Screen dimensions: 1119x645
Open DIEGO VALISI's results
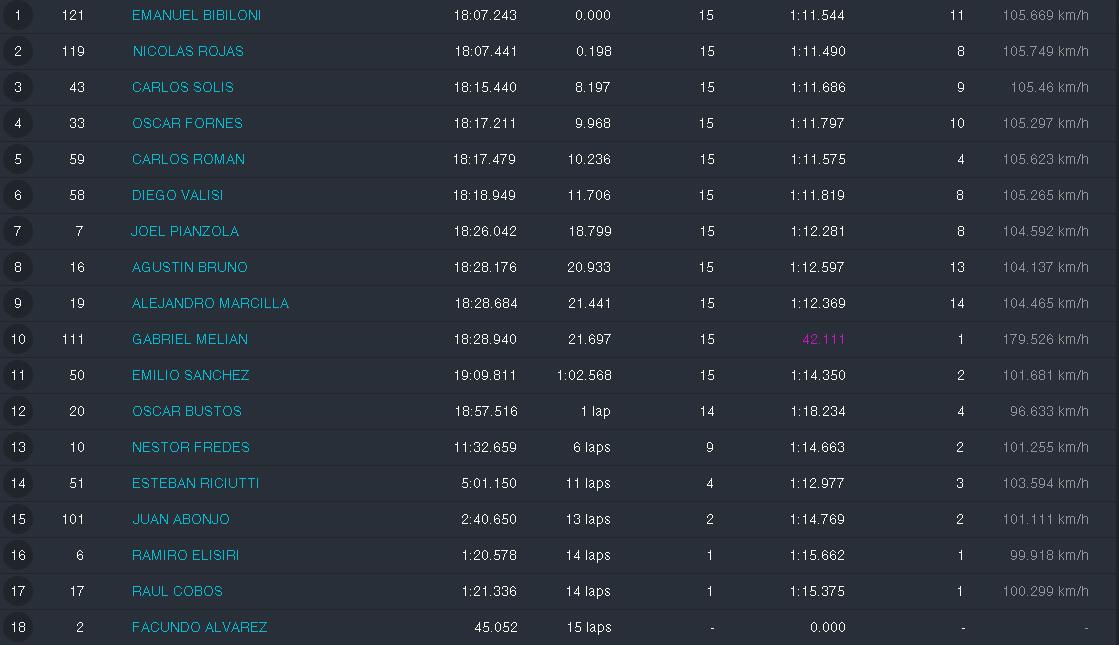pyautogui.click(x=177, y=195)
